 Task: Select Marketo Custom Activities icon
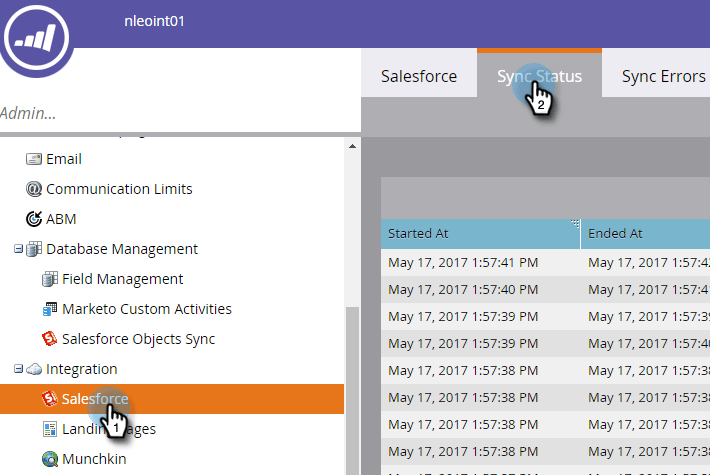[50, 309]
